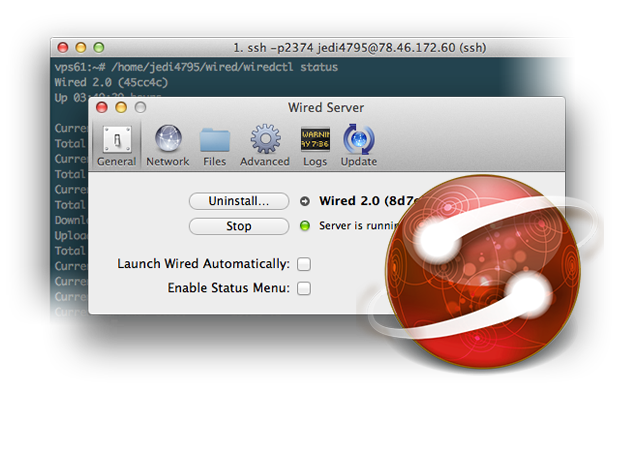Click the wiredctl status command line
Image resolution: width=627 pixels, height=450 pixels.
tap(196, 67)
